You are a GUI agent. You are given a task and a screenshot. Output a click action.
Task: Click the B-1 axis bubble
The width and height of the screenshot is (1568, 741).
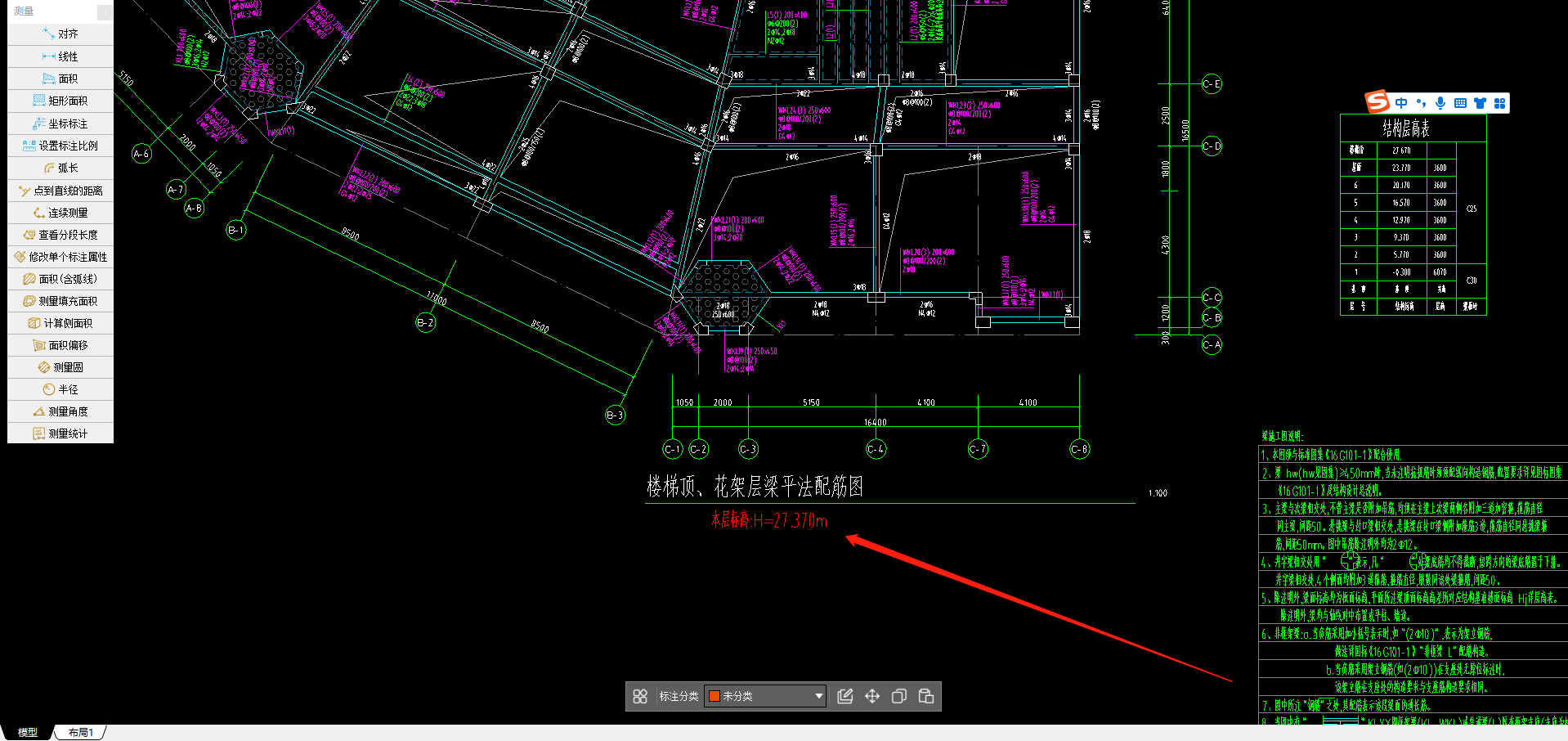235,230
